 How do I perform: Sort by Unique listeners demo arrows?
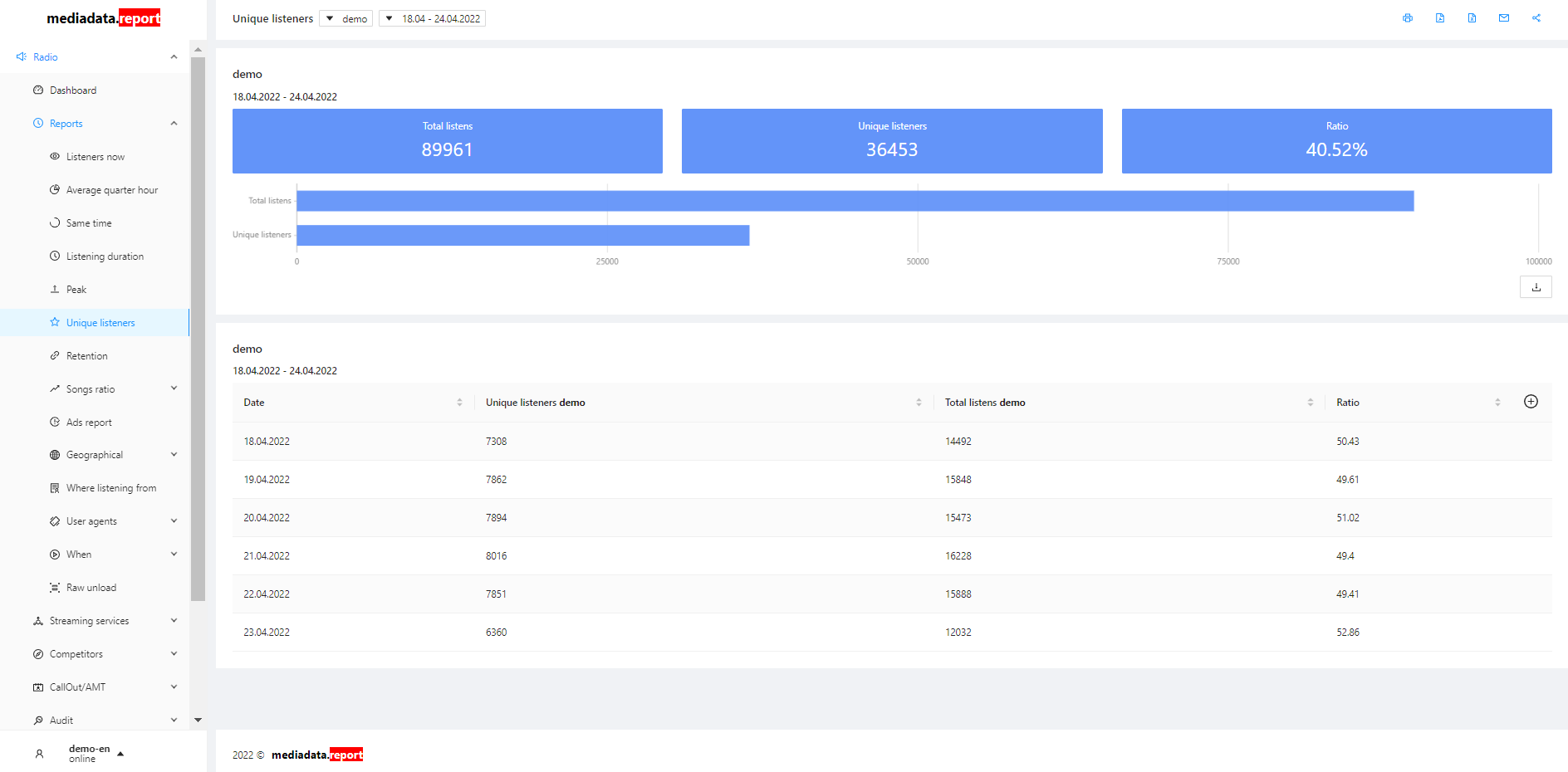pos(919,403)
